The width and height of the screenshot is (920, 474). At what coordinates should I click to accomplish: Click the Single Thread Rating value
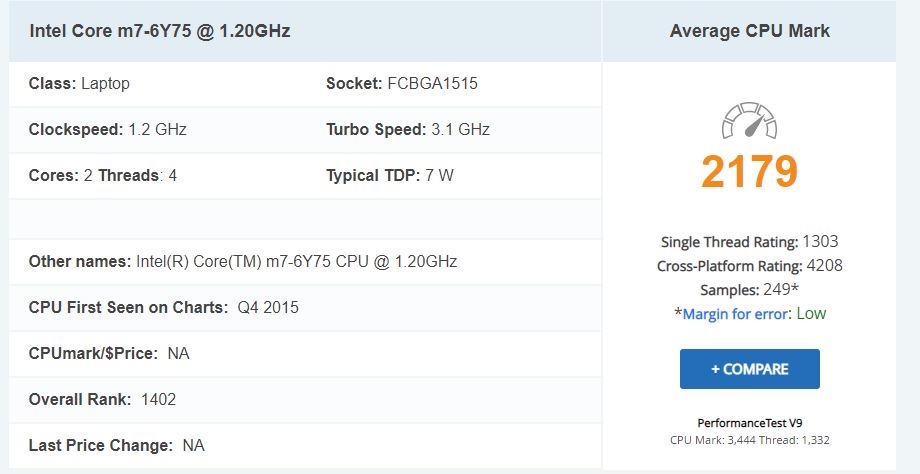[x=818, y=241]
